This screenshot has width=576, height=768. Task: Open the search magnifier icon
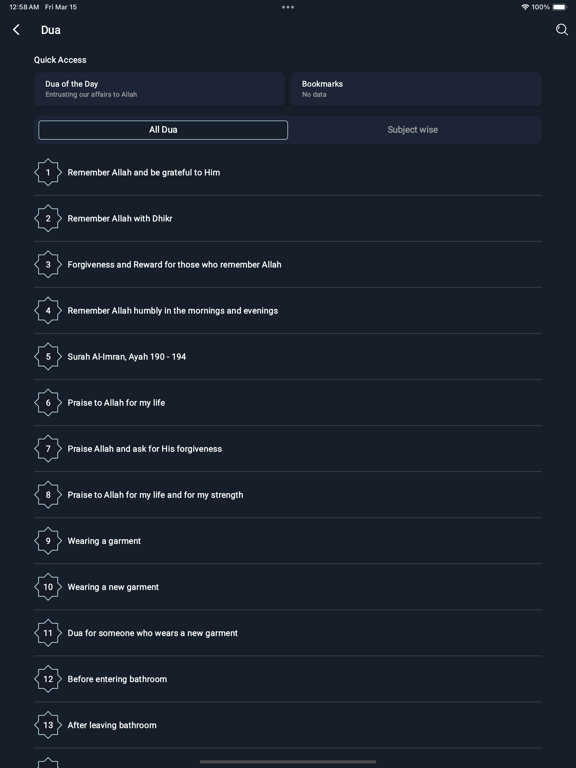click(x=561, y=30)
